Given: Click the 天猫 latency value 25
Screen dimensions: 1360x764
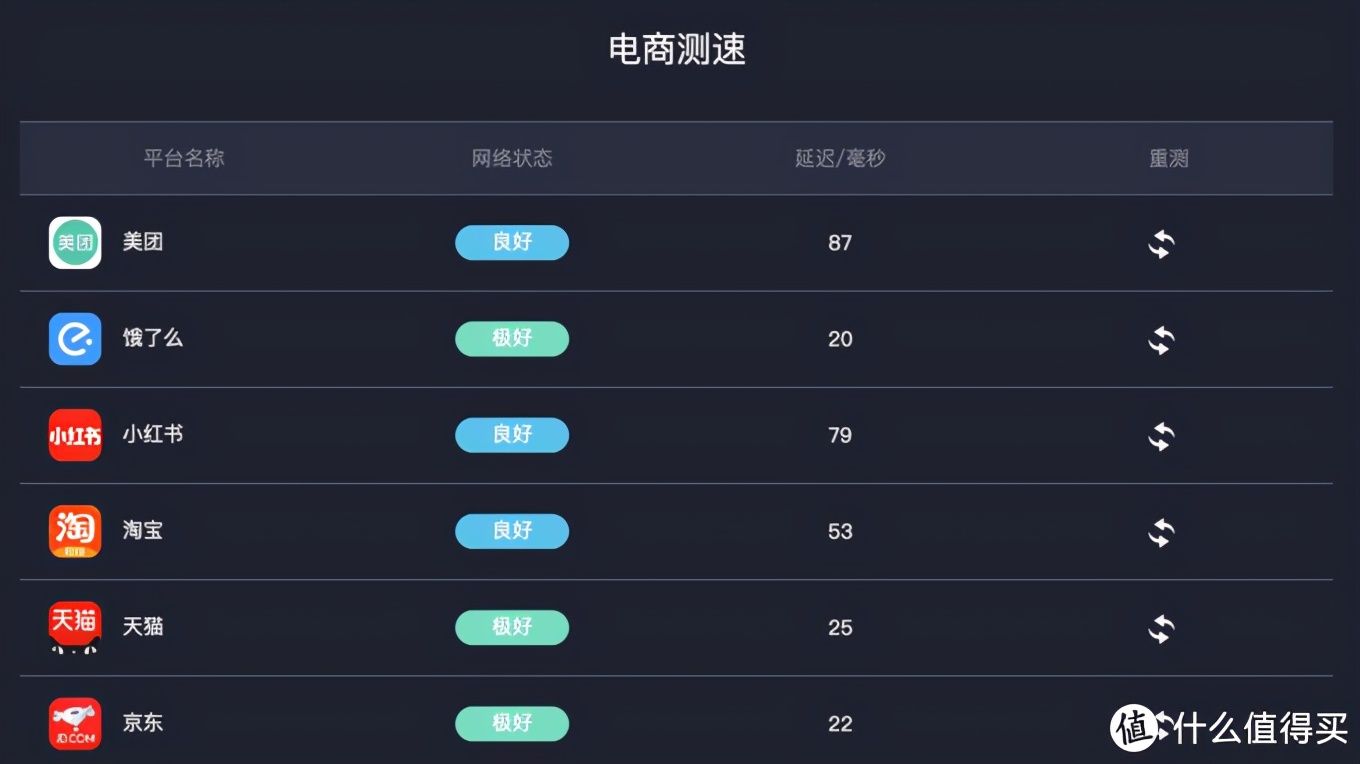Looking at the screenshot, I should [x=840, y=628].
